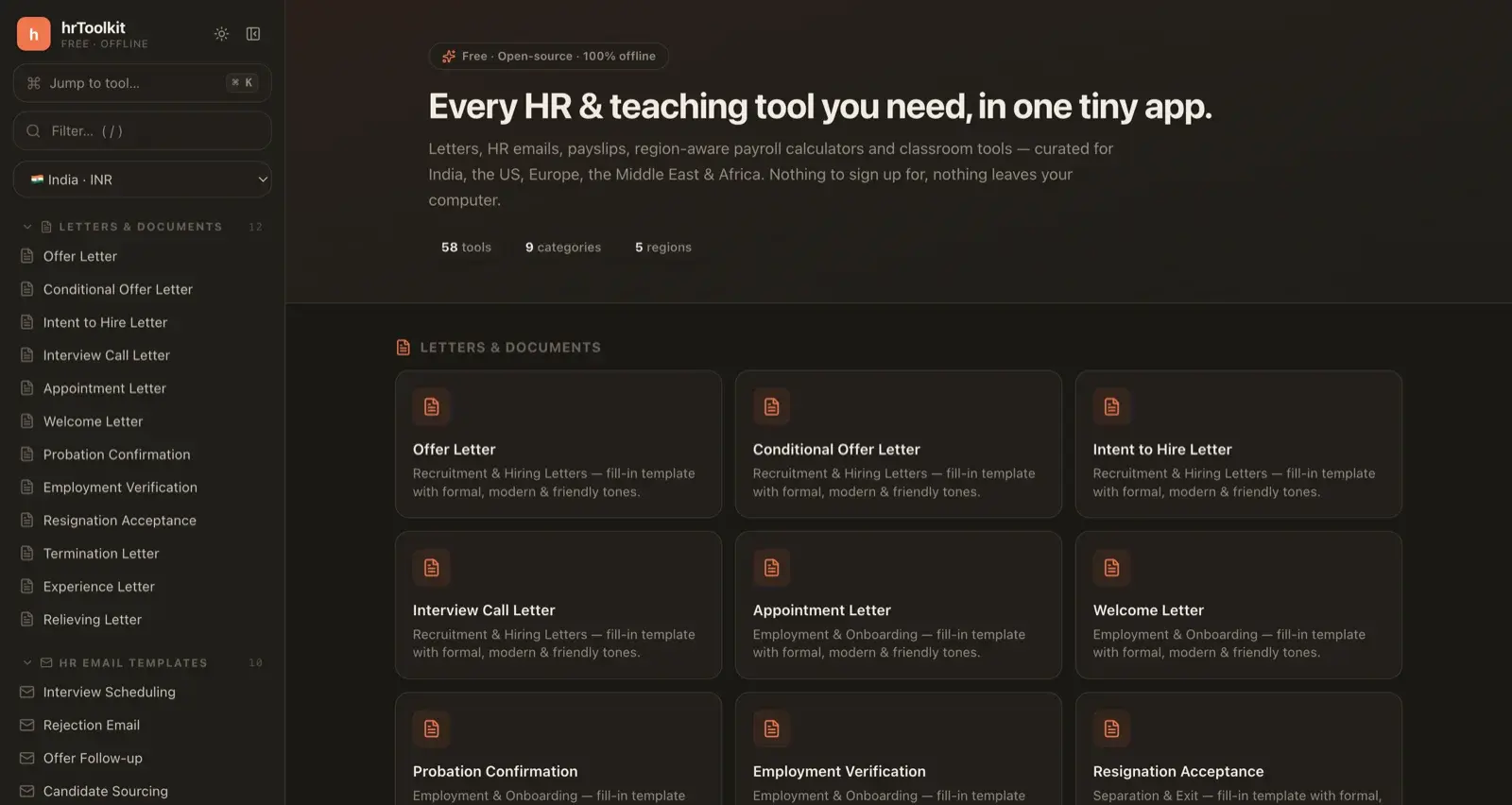Click the Employment Verification card icon
The height and width of the screenshot is (805, 1512).
pyautogui.click(x=772, y=729)
